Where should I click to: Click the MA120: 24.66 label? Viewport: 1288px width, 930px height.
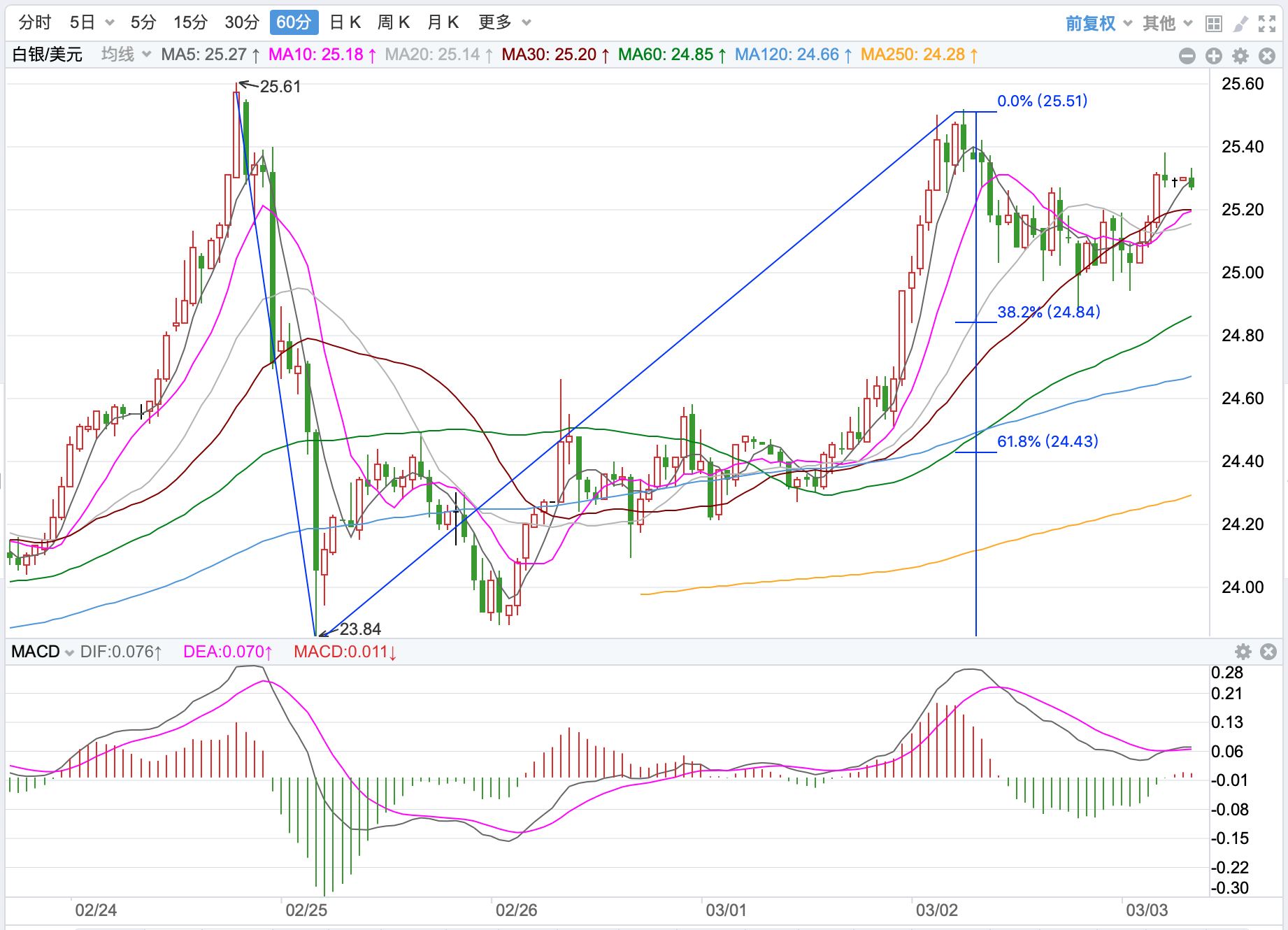[794, 55]
